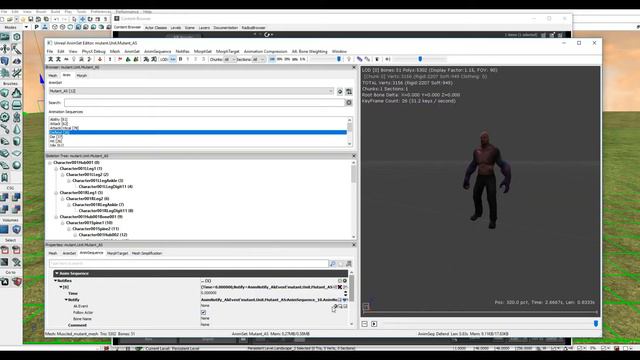
Task: Close the Properties panel
Action: pos(354,245)
